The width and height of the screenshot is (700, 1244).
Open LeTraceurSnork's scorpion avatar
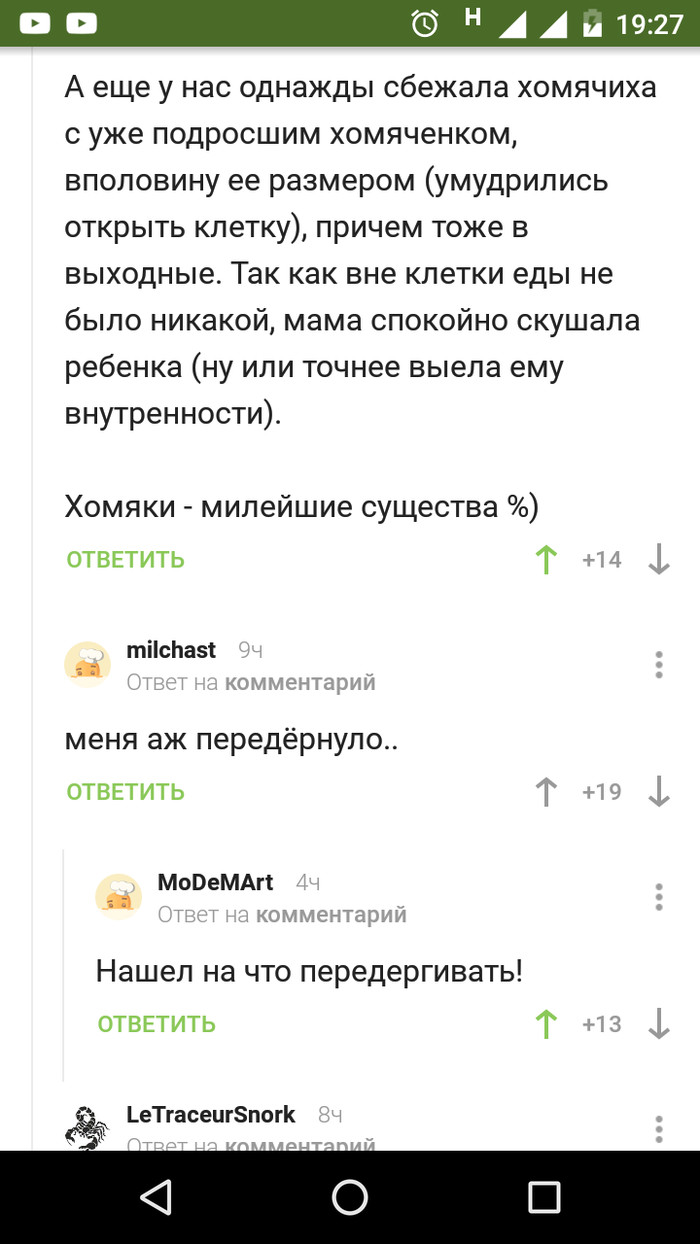click(88, 1119)
